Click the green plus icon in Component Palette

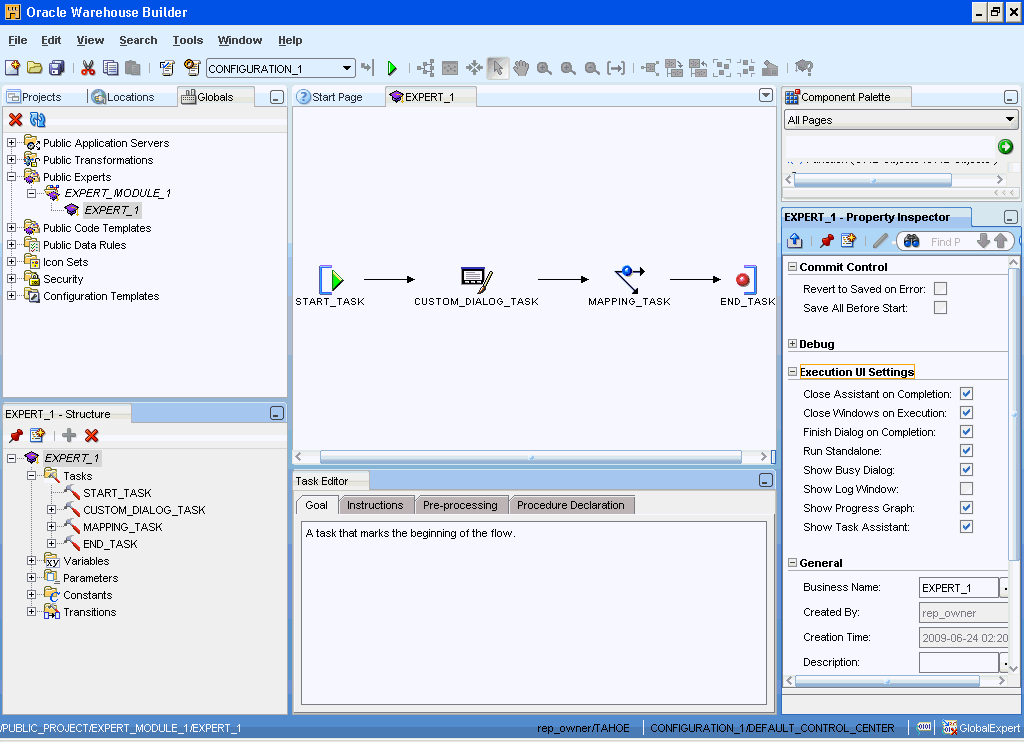(x=1005, y=147)
